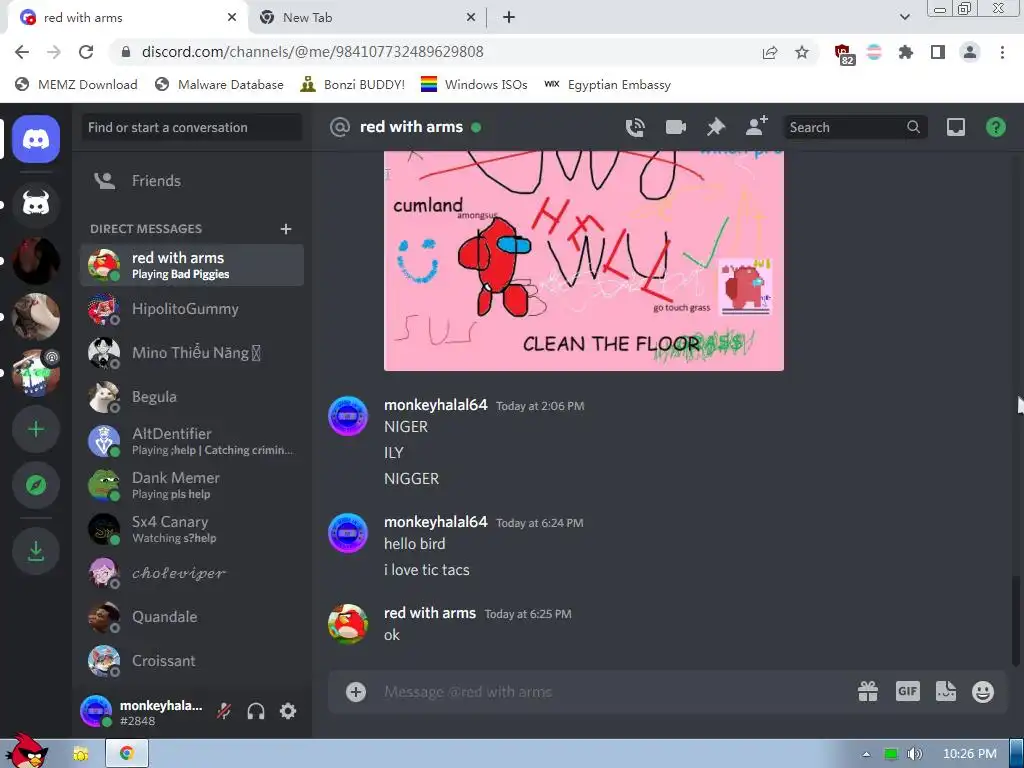Explore public servers compass icon
This screenshot has width=1024, height=768.
[36, 485]
